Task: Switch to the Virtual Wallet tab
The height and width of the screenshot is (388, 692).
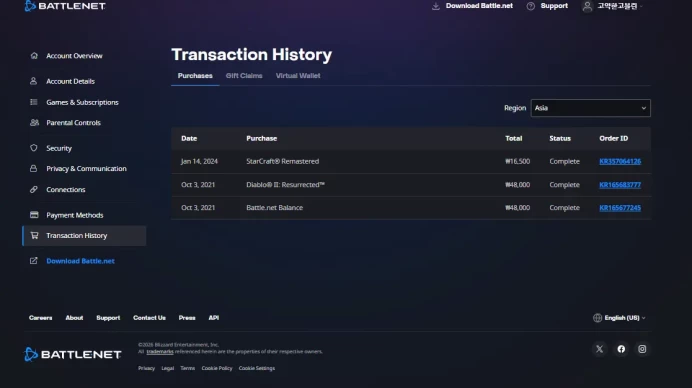Action: click(x=298, y=76)
